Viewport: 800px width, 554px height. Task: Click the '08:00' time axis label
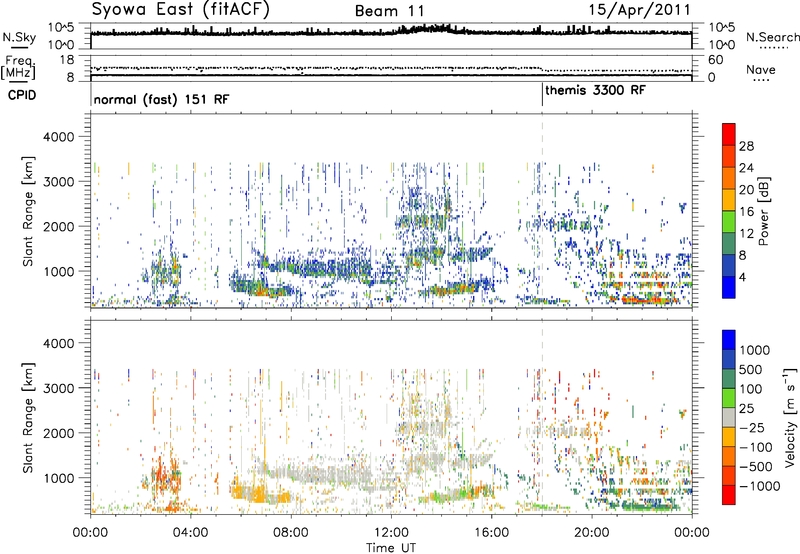click(x=291, y=533)
